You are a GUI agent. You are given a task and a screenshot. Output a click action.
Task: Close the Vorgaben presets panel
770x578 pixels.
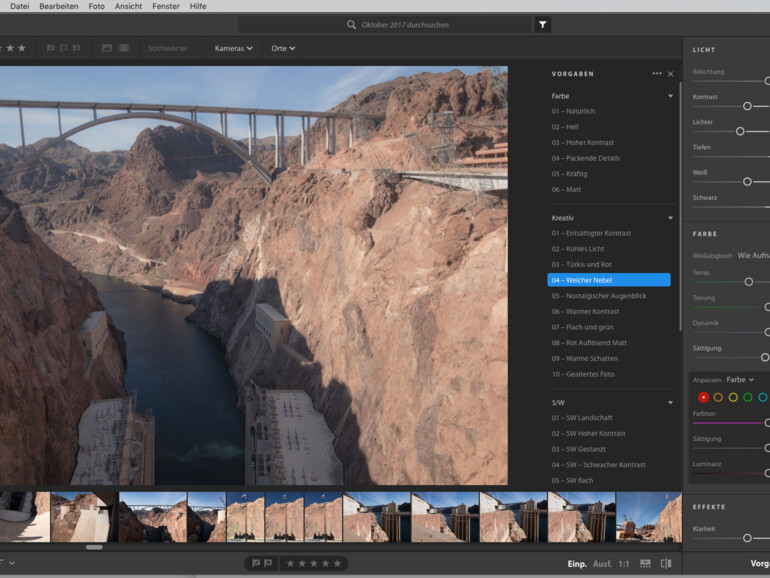click(671, 74)
